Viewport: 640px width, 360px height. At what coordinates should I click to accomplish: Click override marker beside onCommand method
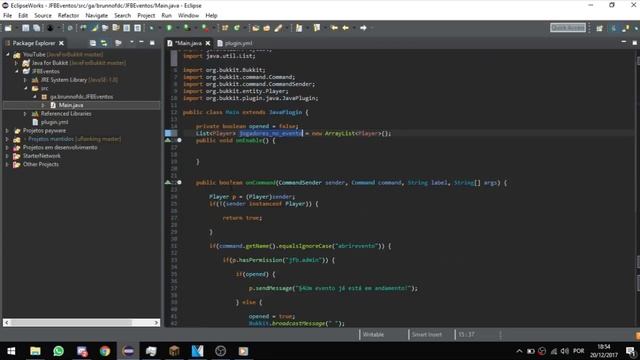click(168, 182)
